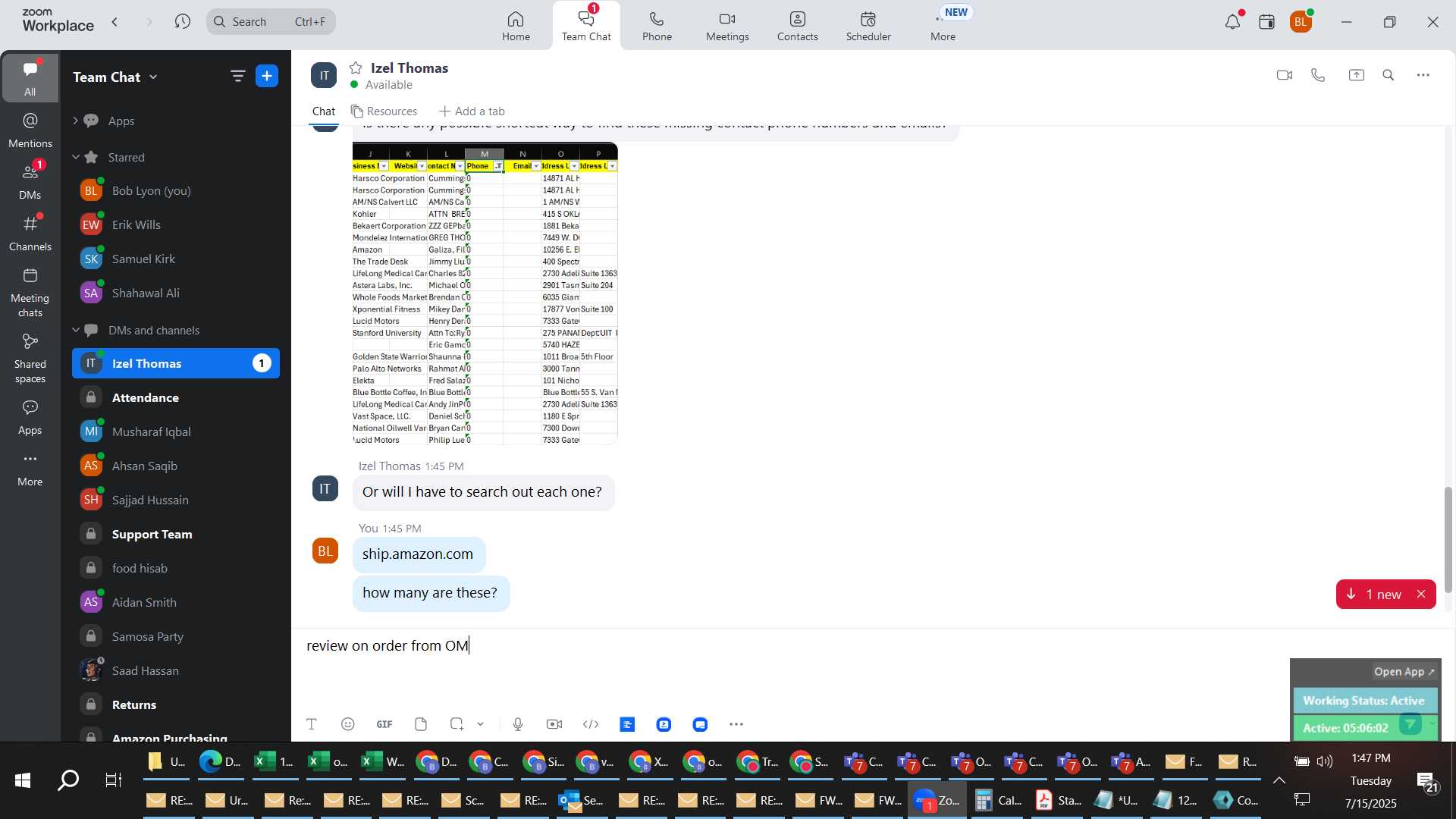This screenshot has width=1456, height=819.
Task: Switch to the Phone tab
Action: pyautogui.click(x=657, y=26)
